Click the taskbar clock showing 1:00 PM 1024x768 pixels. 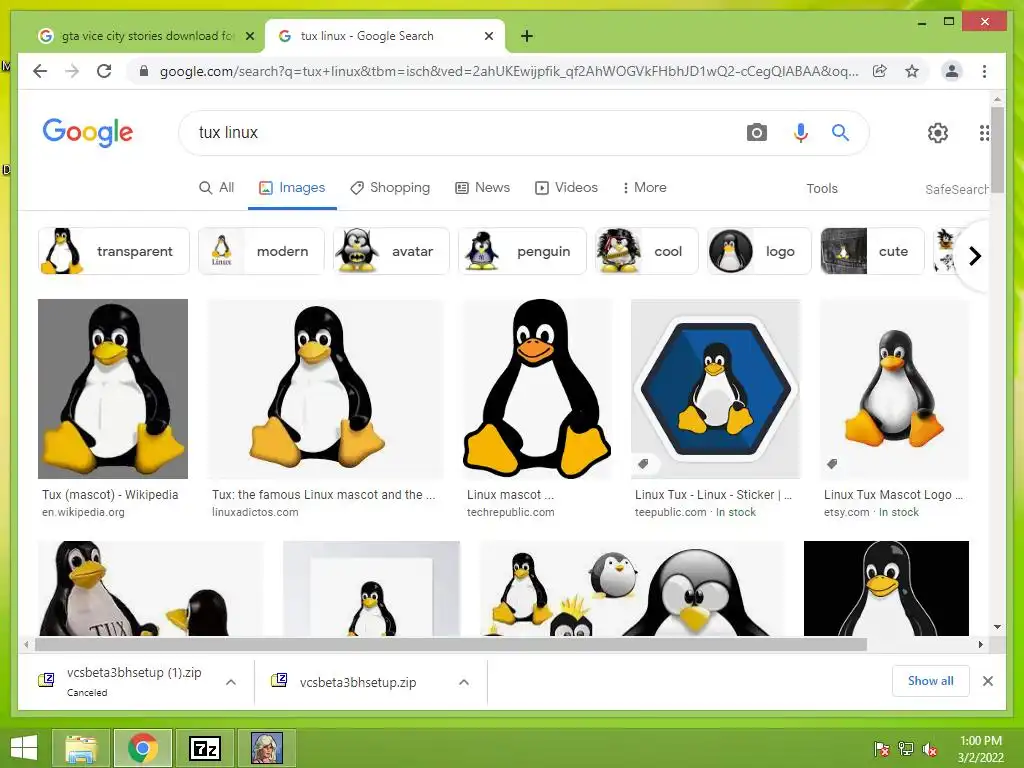pos(980,748)
